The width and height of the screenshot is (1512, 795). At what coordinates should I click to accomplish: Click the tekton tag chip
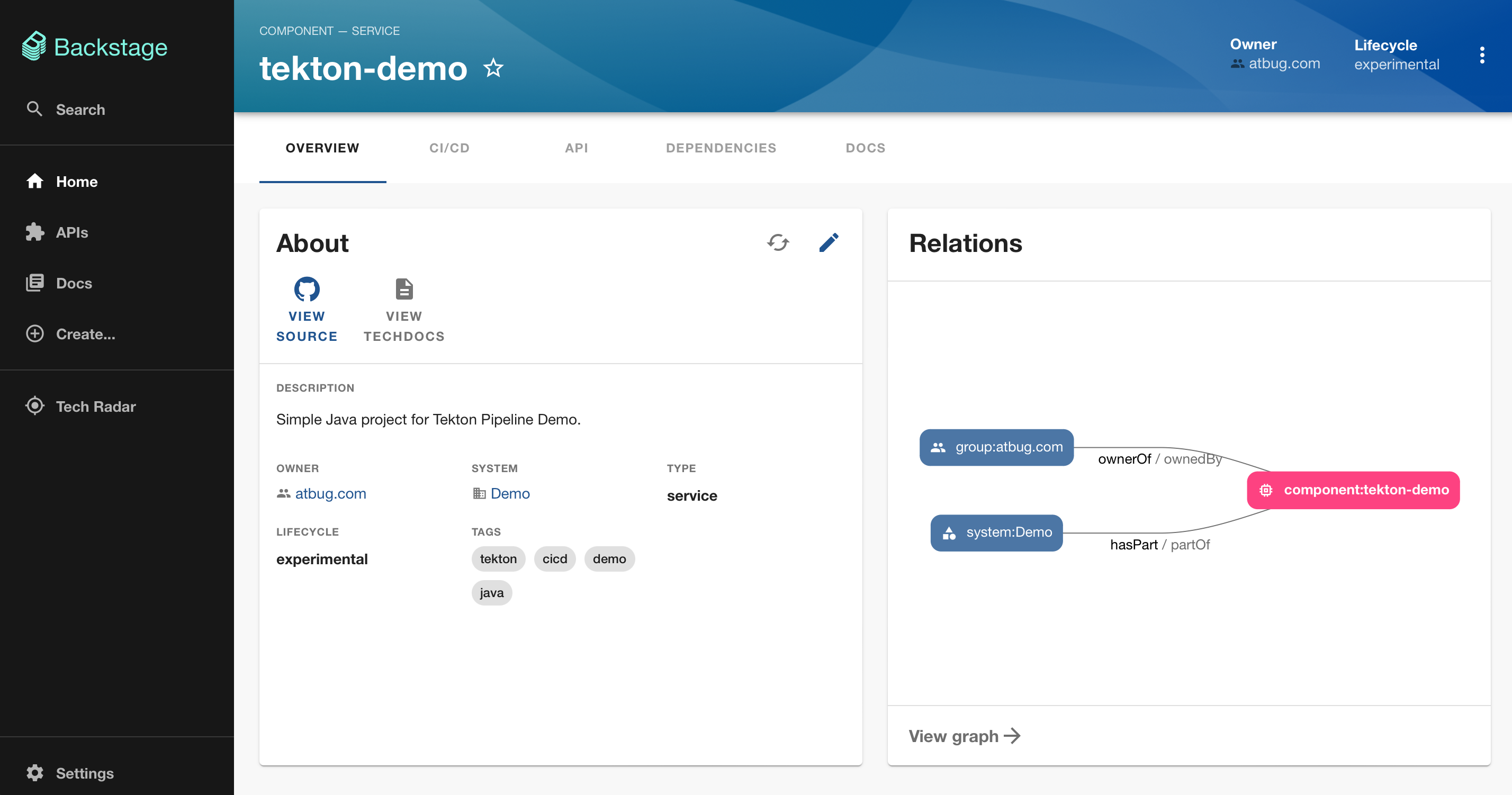498,558
